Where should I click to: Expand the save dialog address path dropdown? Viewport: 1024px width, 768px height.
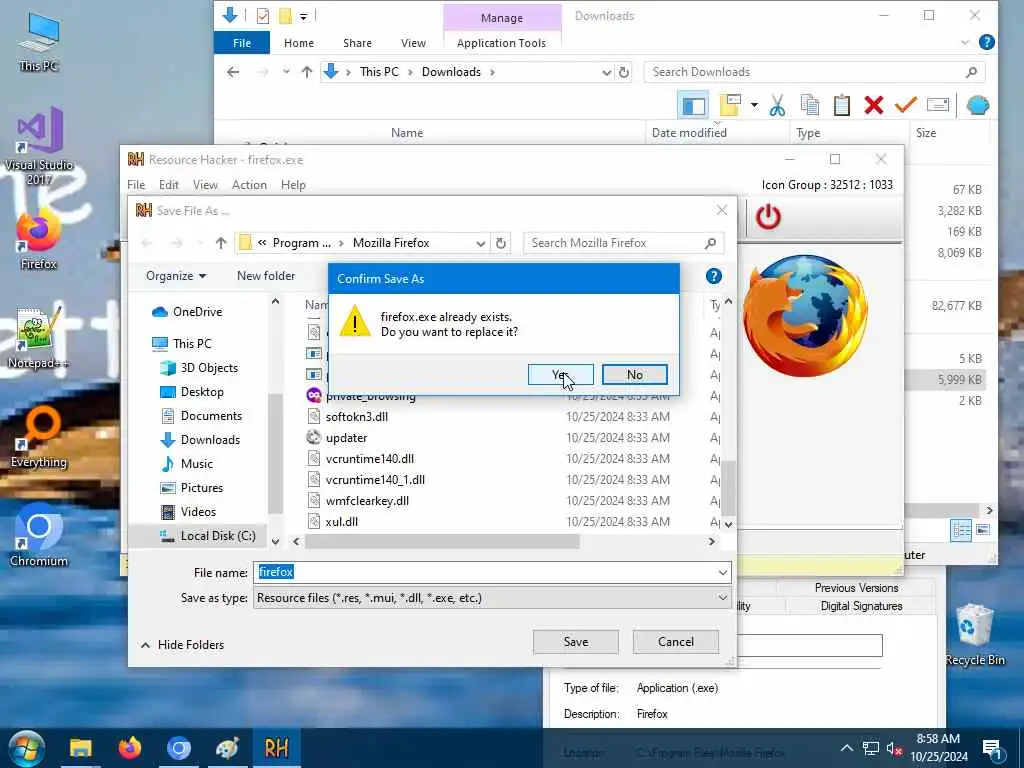[481, 243]
